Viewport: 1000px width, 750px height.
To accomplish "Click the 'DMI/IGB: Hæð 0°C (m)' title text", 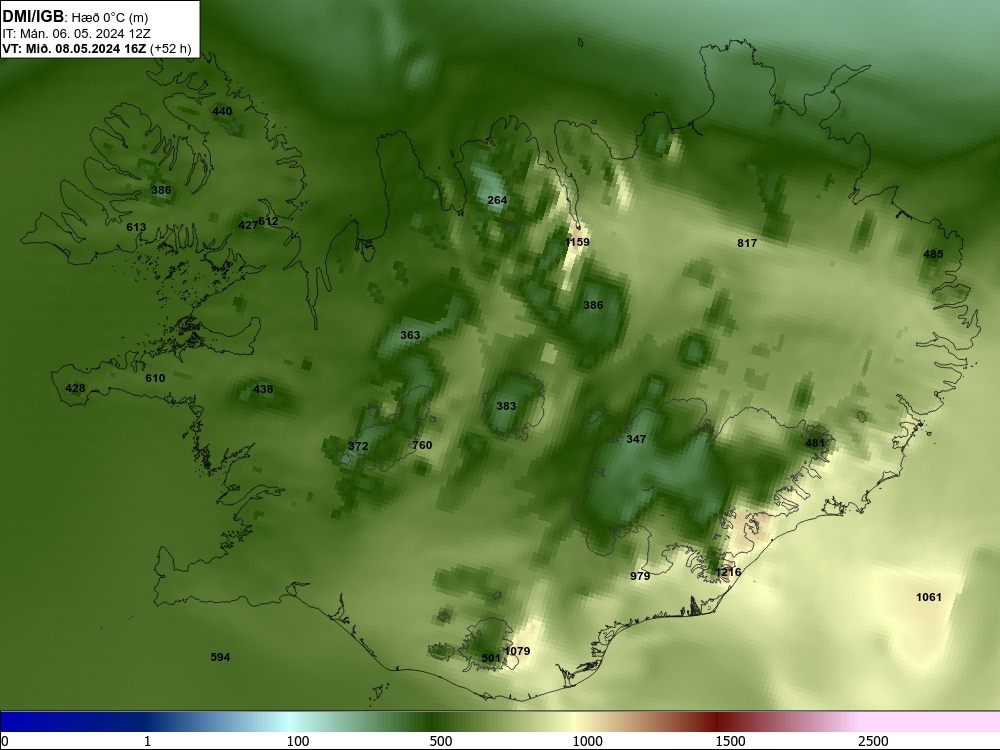I will click(x=75, y=17).
